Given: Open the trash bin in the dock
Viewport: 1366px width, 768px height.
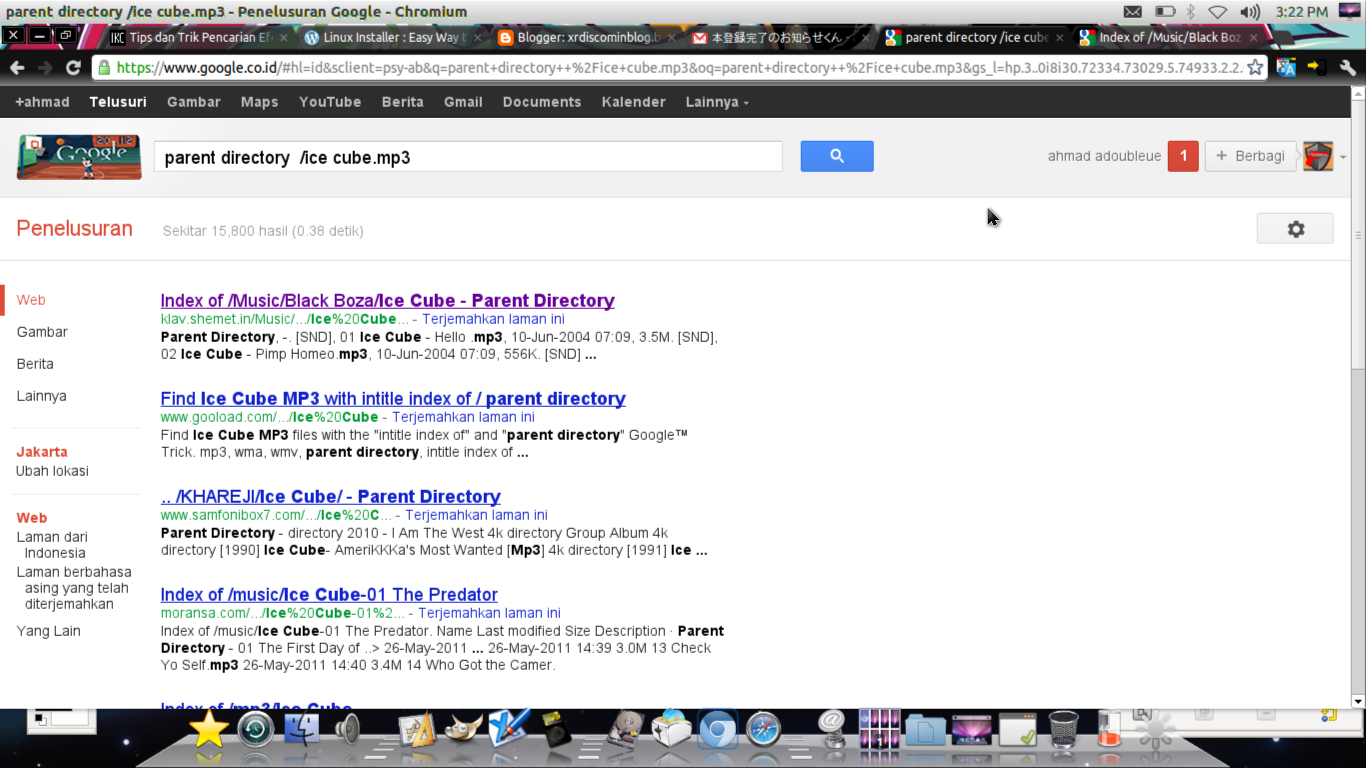Looking at the screenshot, I should [1064, 731].
